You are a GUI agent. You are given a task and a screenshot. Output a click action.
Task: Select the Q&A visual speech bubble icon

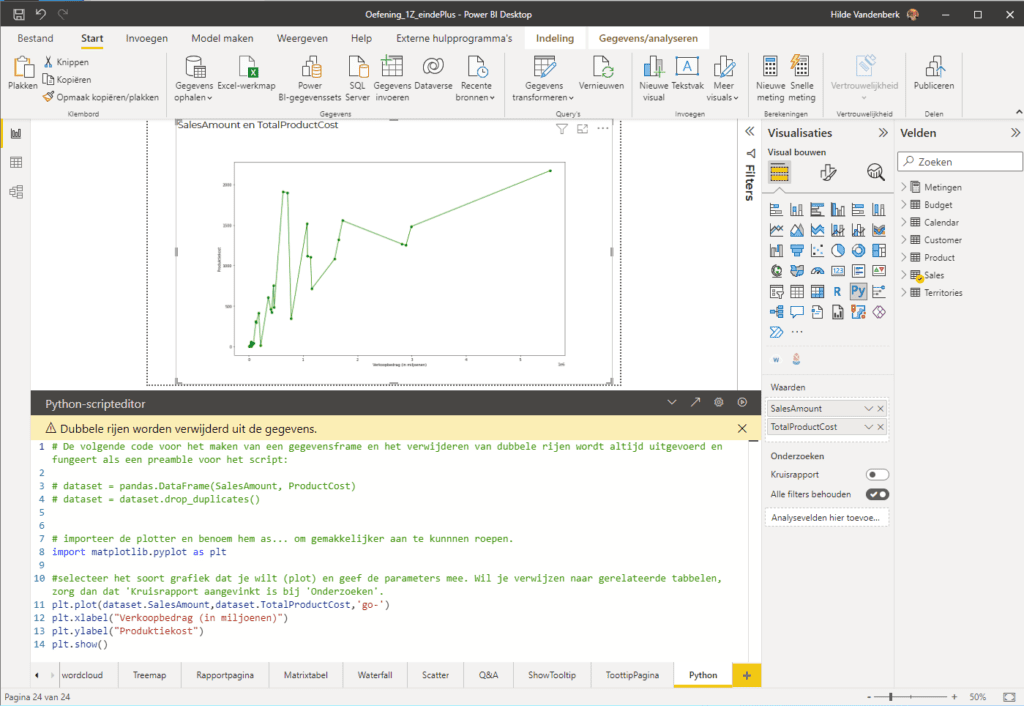(797, 312)
